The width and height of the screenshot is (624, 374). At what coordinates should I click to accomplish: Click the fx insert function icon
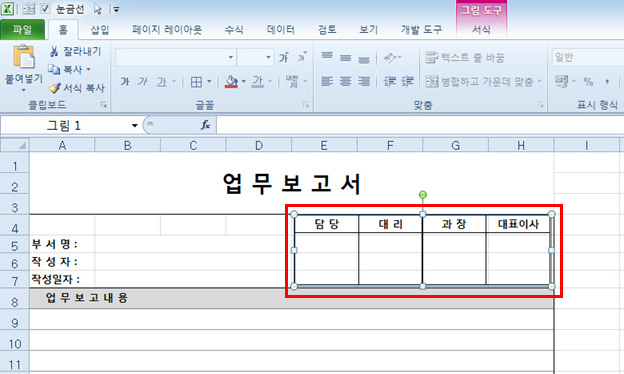pyautogui.click(x=205, y=125)
